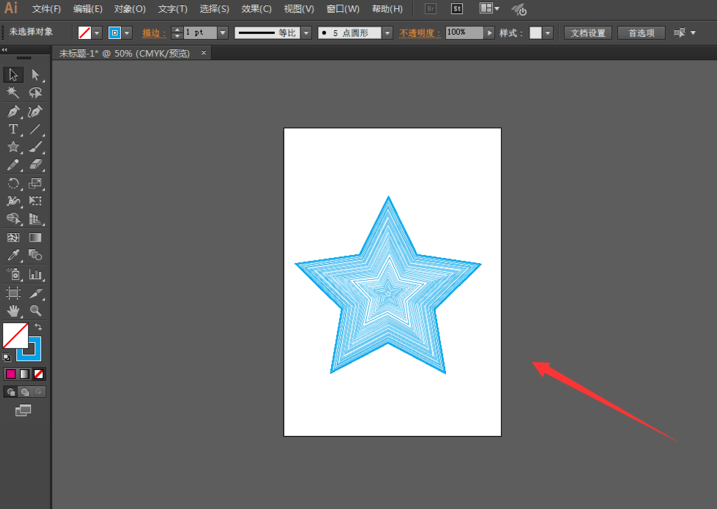
Task: Click the 文档设置 button
Action: [588, 33]
